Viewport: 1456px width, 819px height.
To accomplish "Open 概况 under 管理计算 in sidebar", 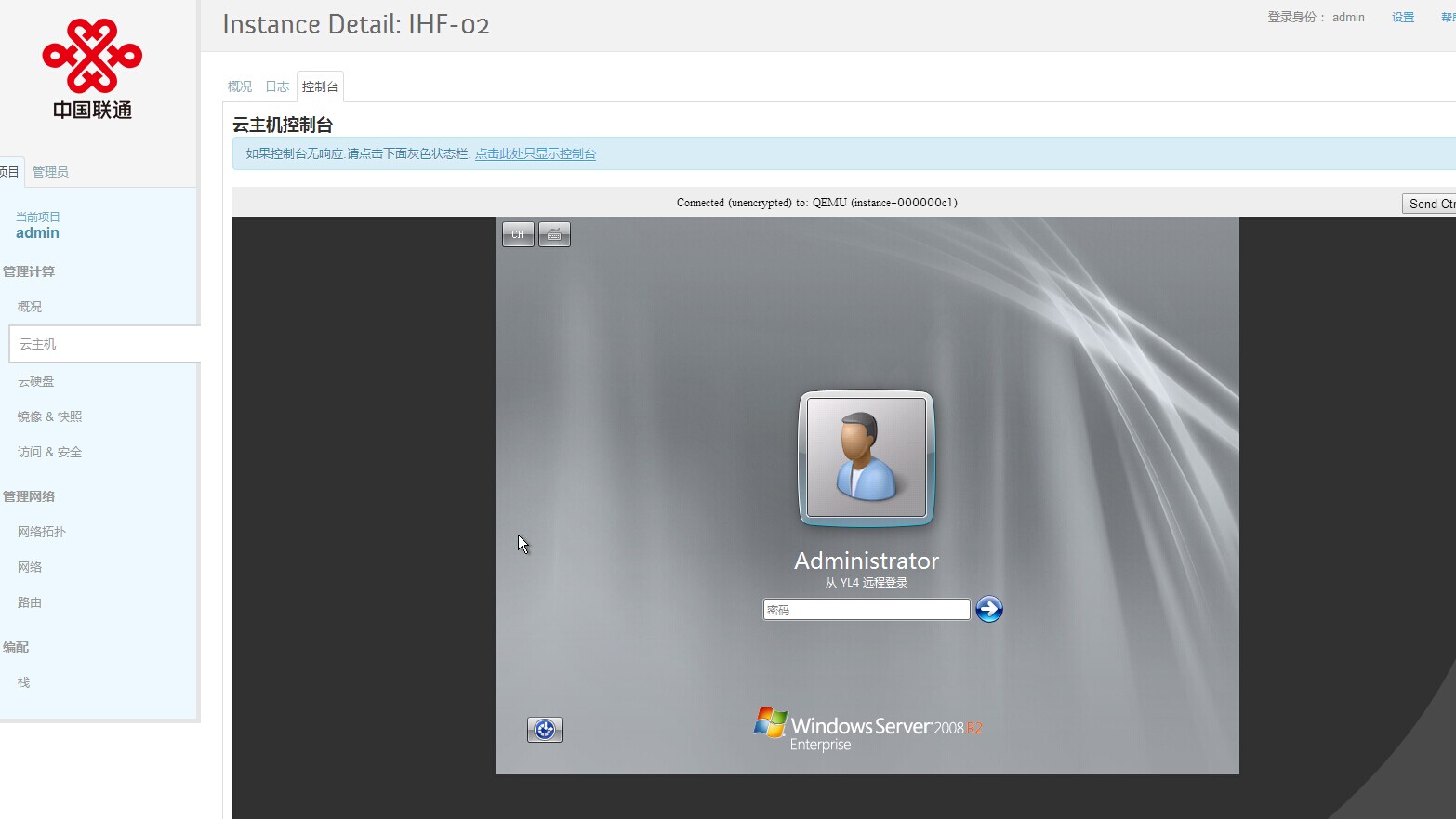I will tap(30, 307).
